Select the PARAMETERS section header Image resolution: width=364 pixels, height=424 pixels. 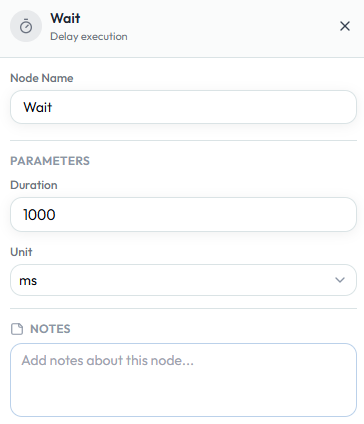(x=50, y=161)
